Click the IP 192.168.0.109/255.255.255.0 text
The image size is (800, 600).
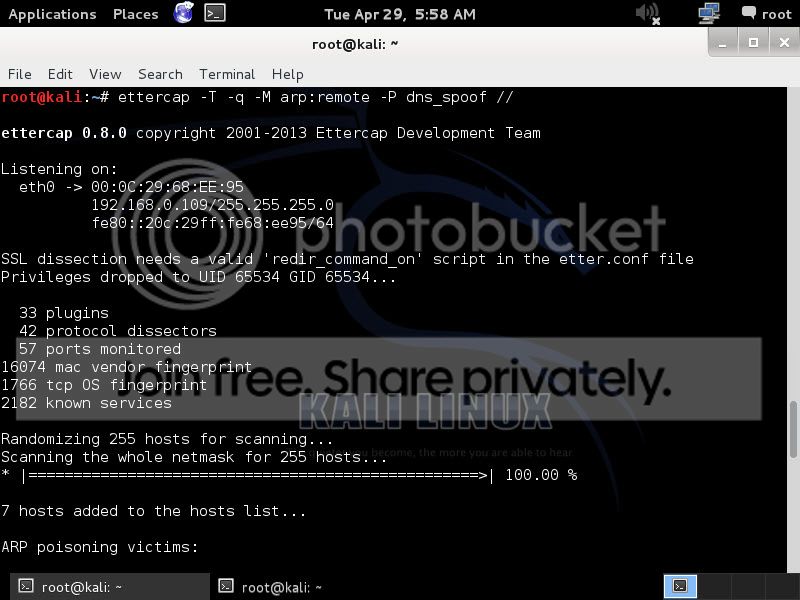click(212, 205)
